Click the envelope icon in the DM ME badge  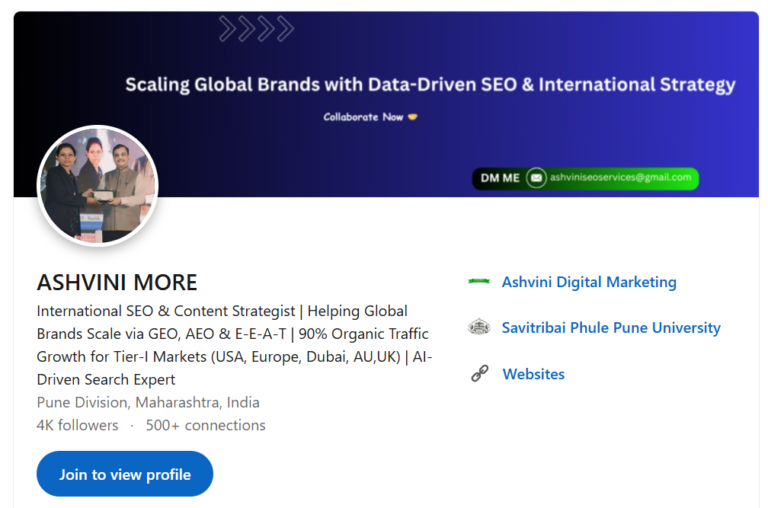coord(536,178)
